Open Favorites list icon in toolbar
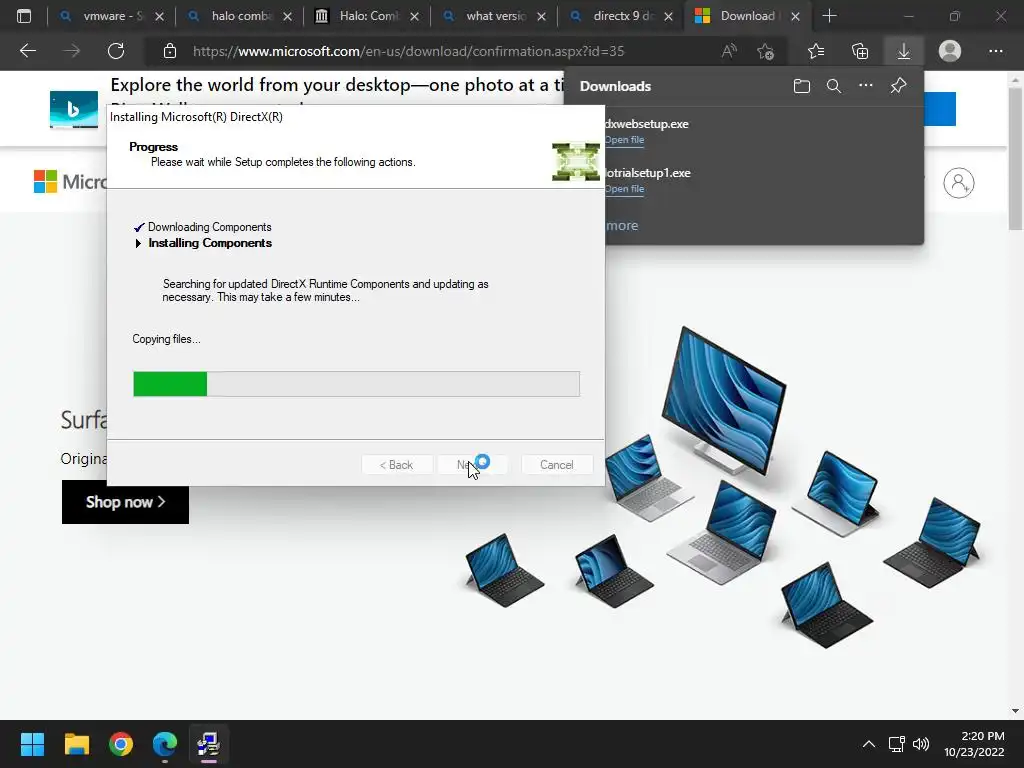The width and height of the screenshot is (1024, 768). coord(816,51)
